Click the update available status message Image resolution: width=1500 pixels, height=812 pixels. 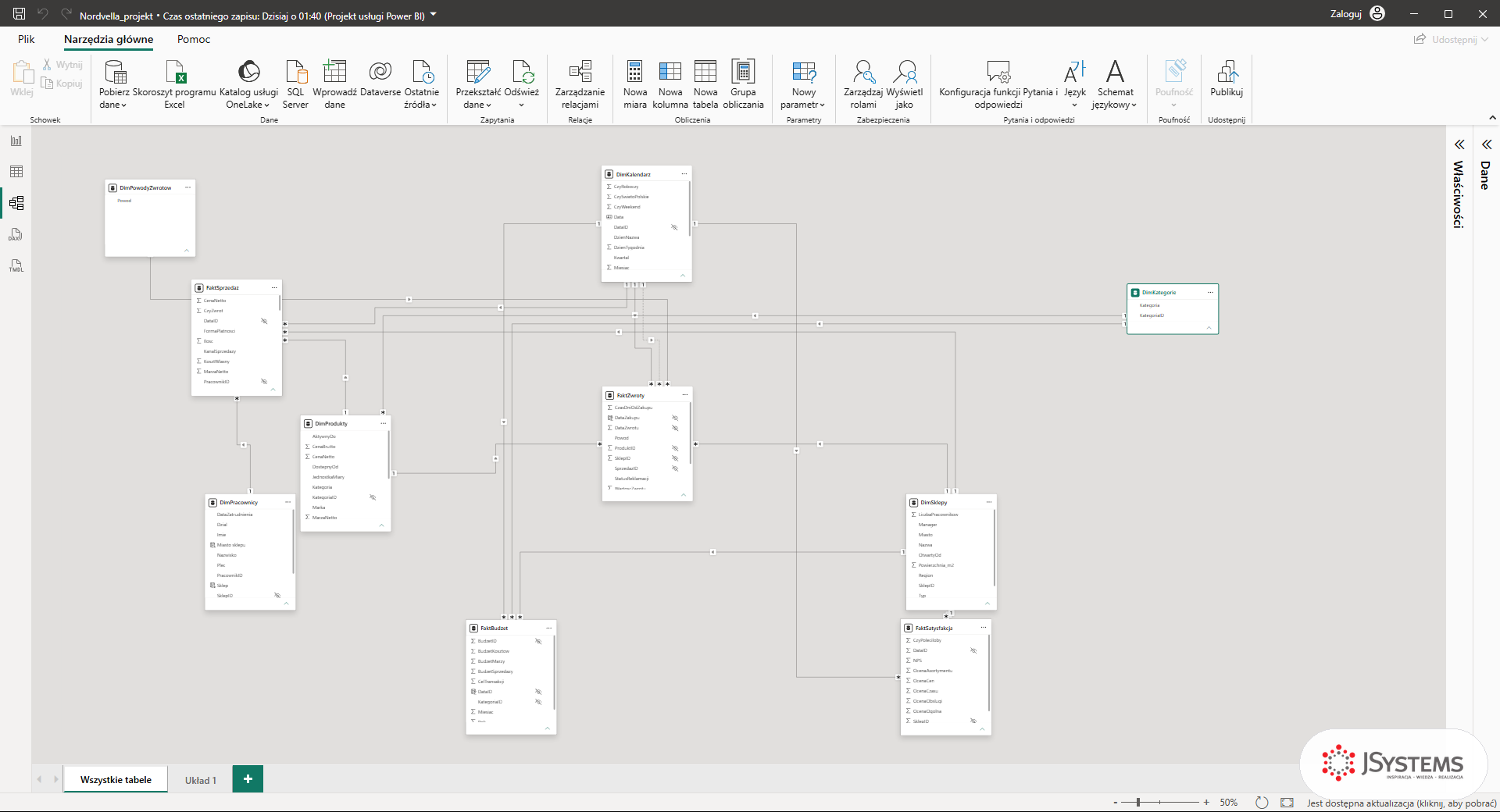(1402, 803)
